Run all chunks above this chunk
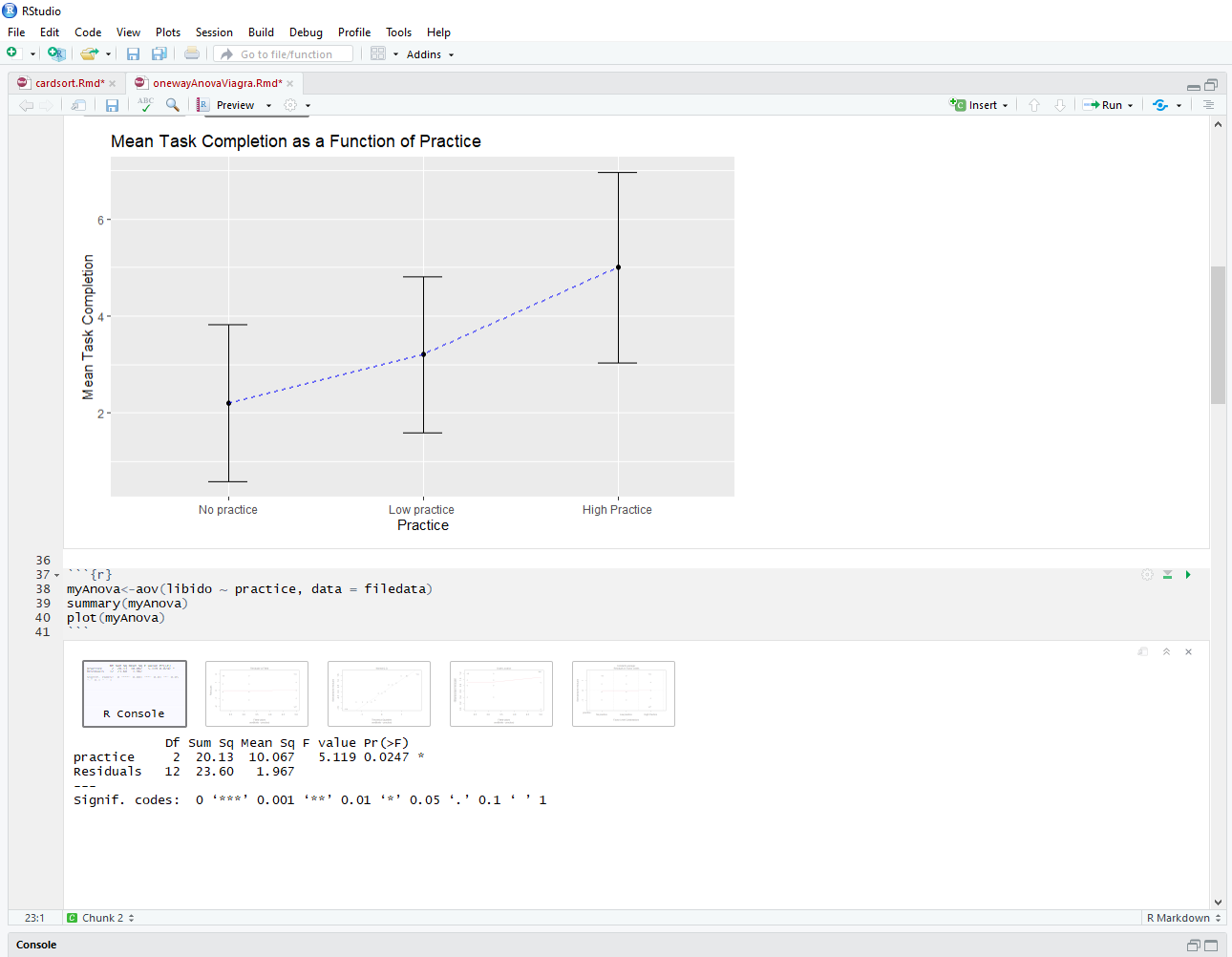This screenshot has height=957, width=1232. (x=1167, y=574)
